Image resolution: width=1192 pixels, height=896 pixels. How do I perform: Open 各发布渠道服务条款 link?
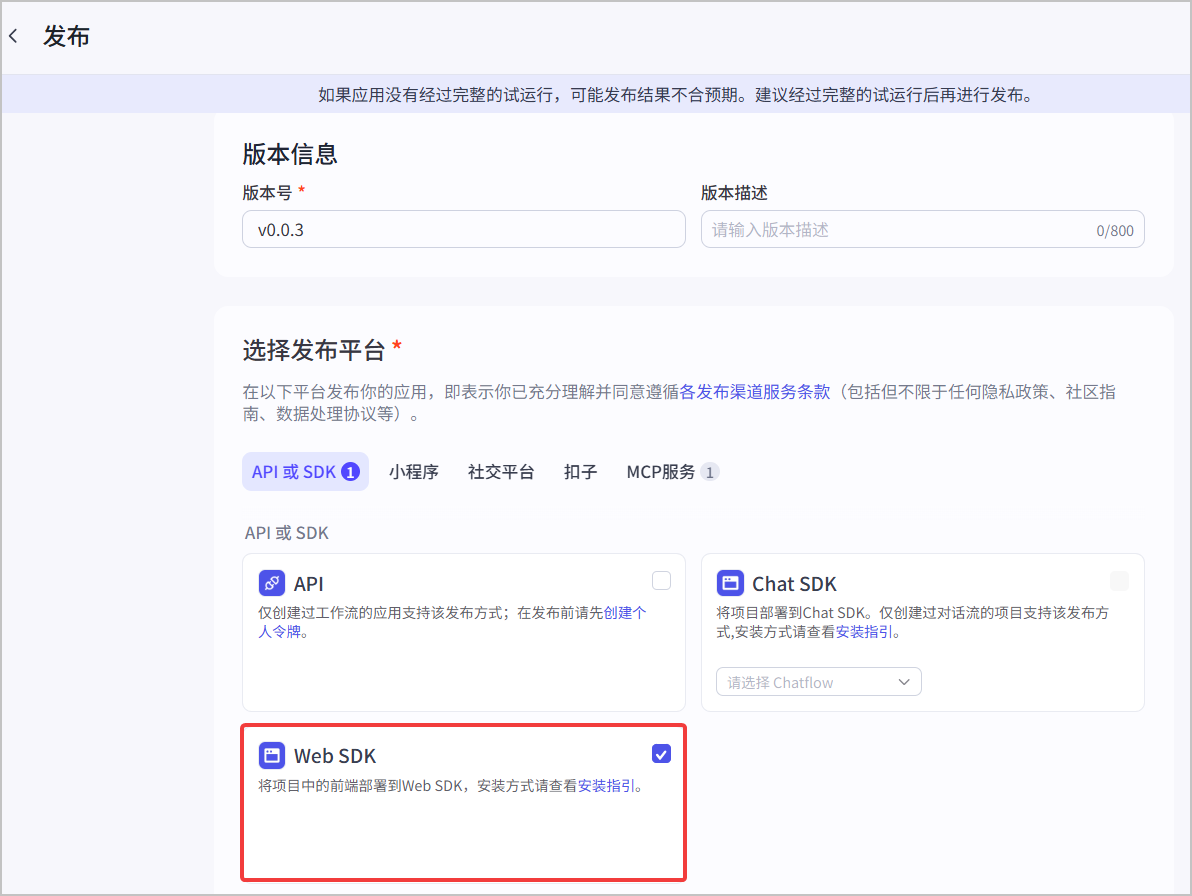coord(754,391)
